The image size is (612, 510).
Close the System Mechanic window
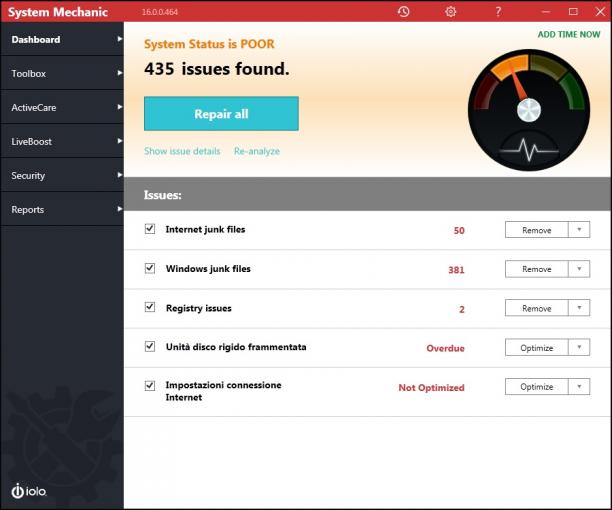pyautogui.click(x=600, y=12)
